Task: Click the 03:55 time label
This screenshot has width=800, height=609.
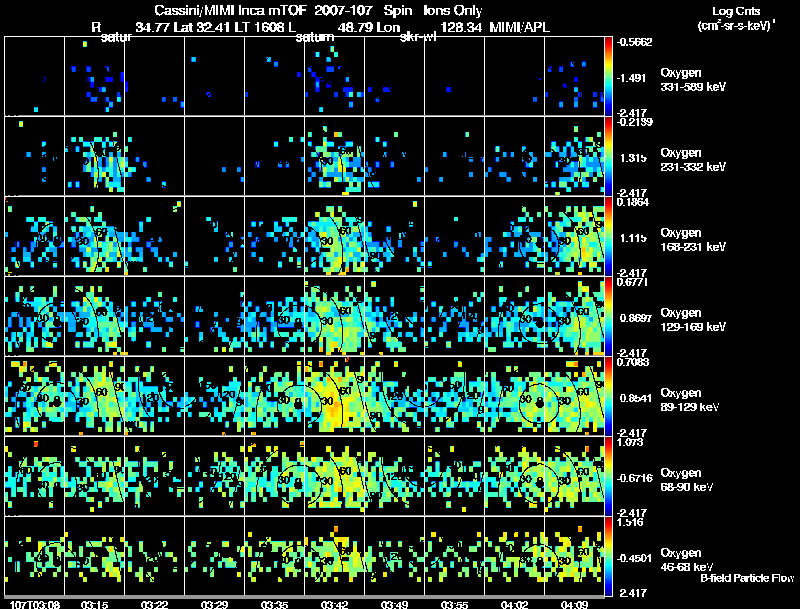Action: (x=454, y=605)
